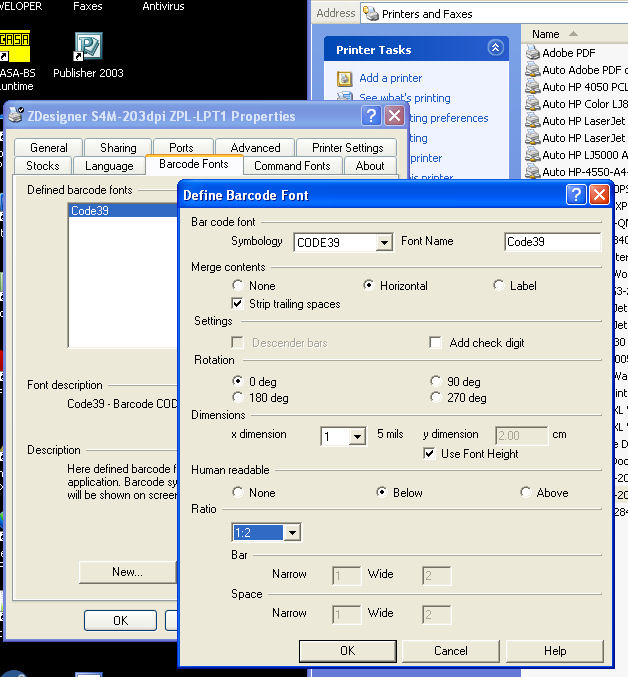Collapse the Printer Tasks panel chevron
This screenshot has width=628, height=677.
[495, 47]
